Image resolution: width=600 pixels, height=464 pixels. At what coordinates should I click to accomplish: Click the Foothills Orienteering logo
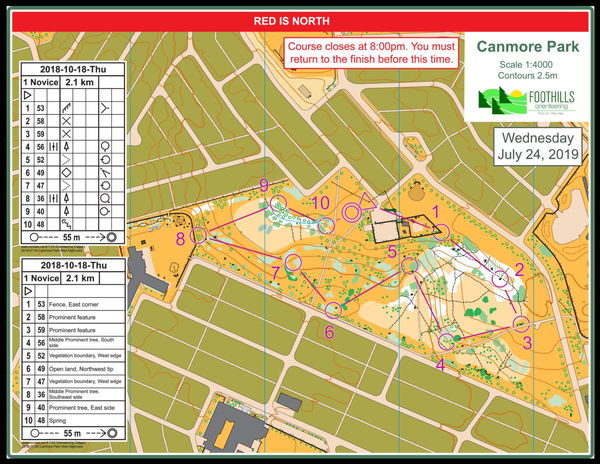click(527, 101)
